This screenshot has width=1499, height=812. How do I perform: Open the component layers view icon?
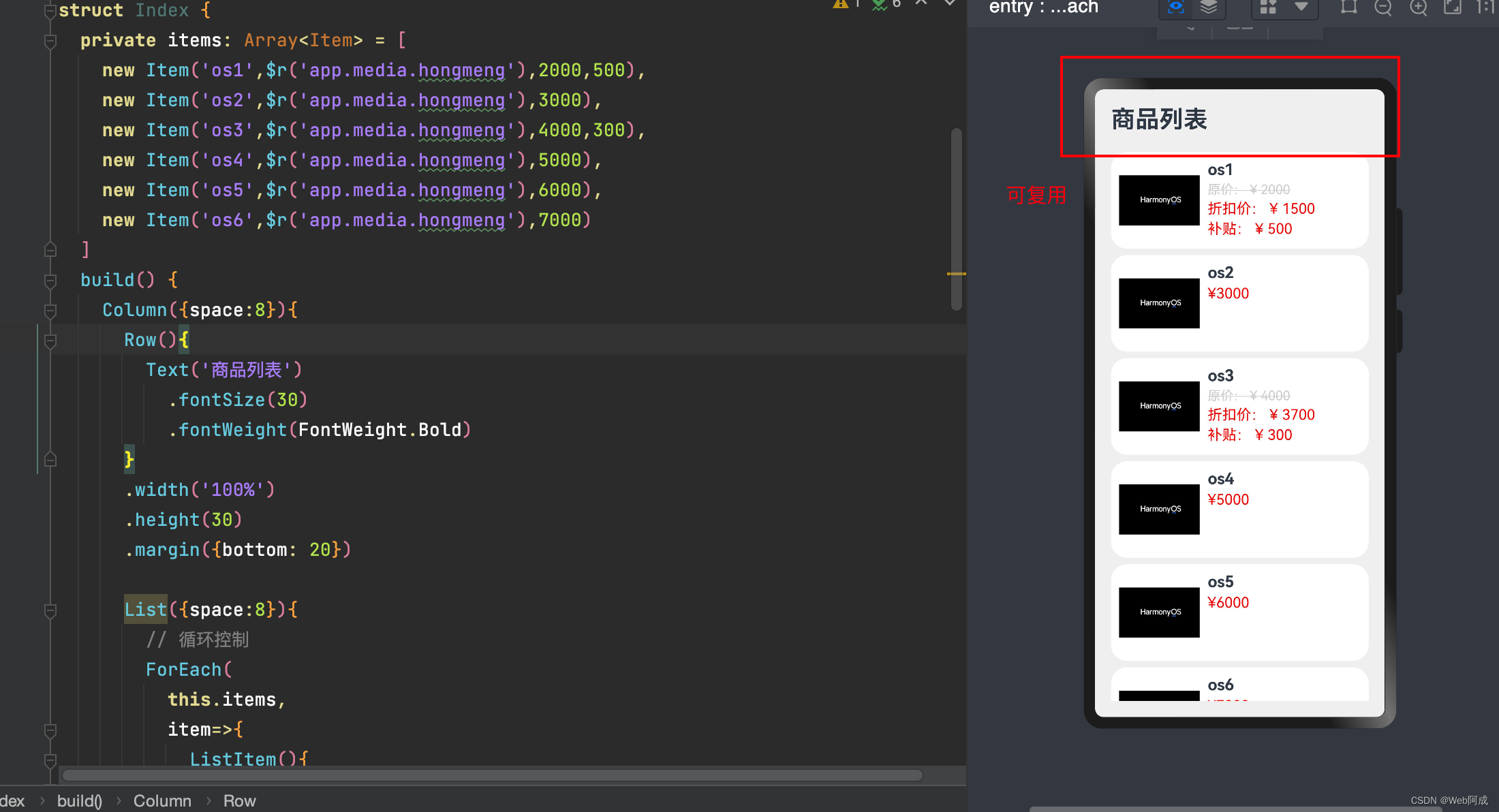[1208, 7]
